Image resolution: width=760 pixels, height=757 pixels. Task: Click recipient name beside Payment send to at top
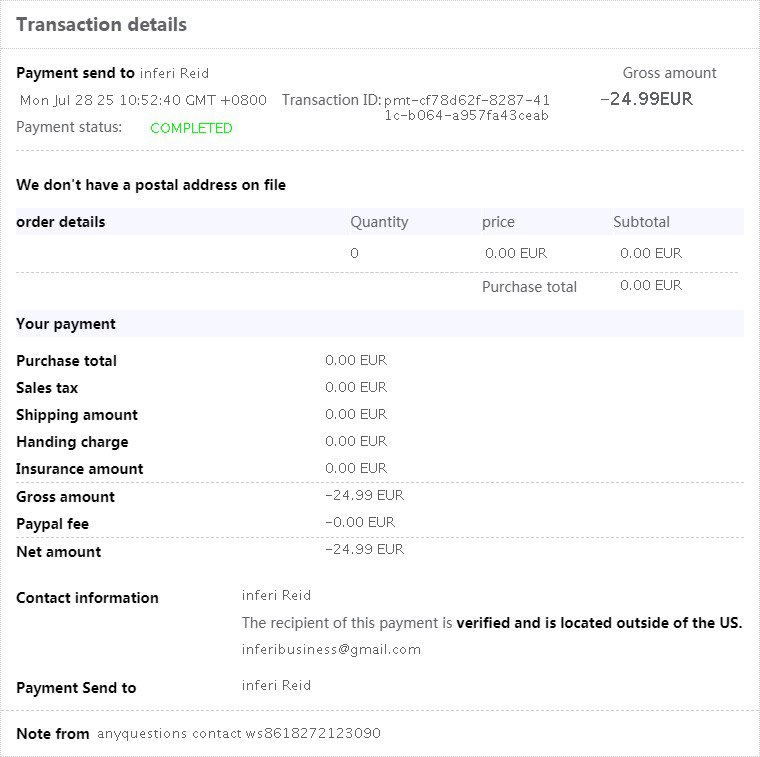(x=174, y=73)
